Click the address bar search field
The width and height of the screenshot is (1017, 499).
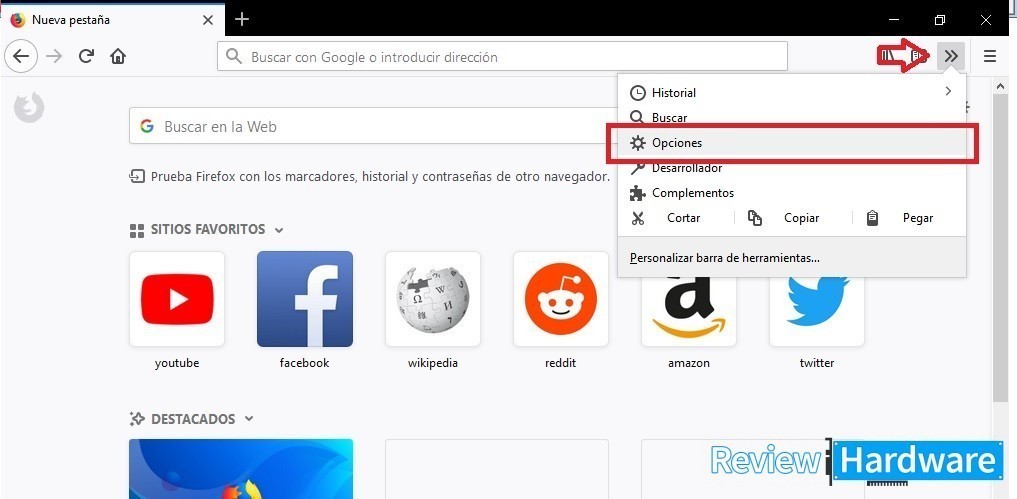point(502,56)
